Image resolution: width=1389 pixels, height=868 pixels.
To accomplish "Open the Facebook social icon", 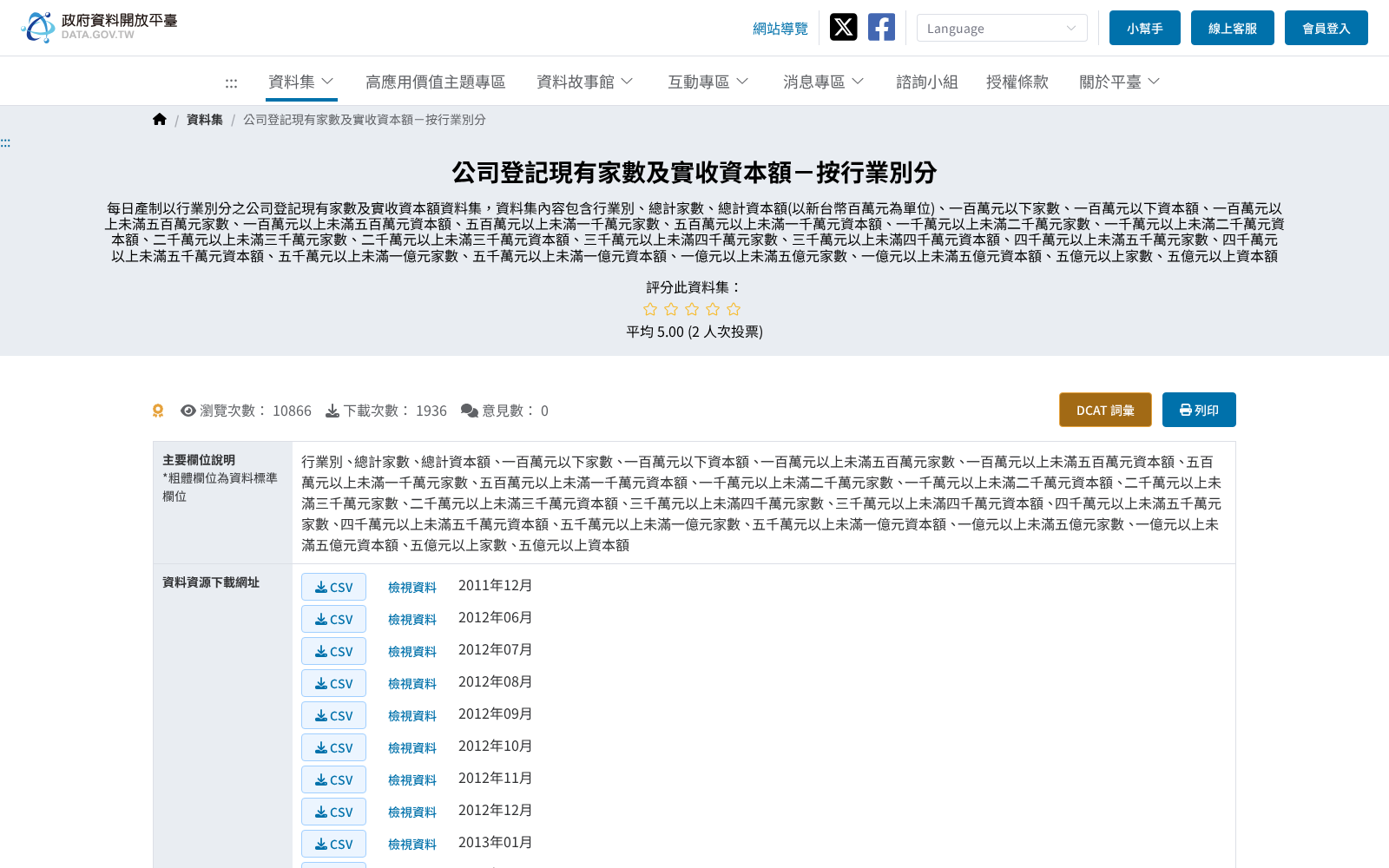I will [x=881, y=27].
